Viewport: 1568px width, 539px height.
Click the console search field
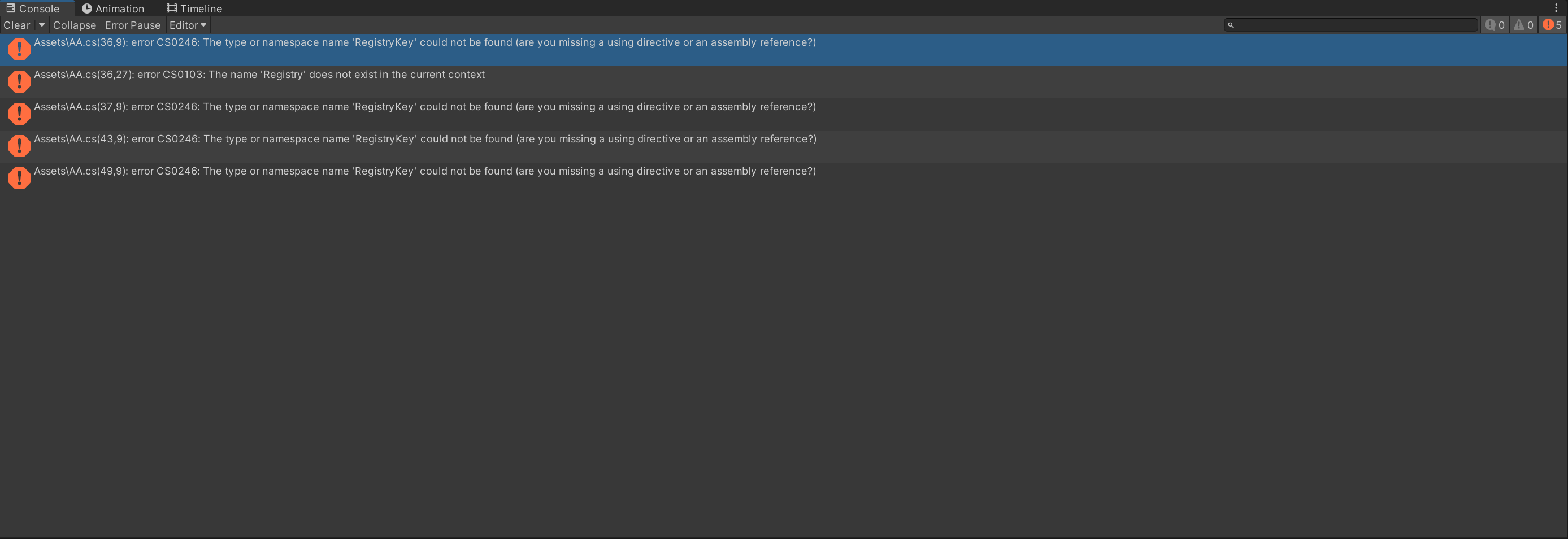1350,25
